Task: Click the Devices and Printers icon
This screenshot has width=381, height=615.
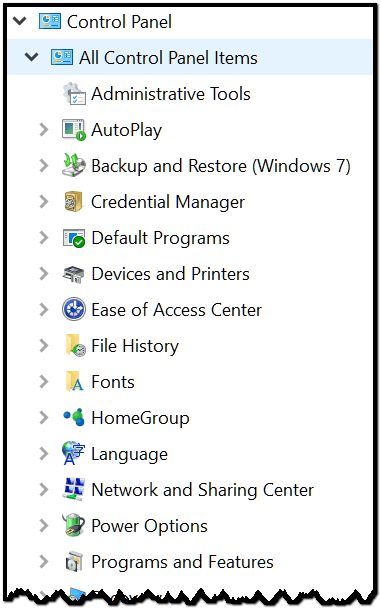Action: (x=74, y=274)
